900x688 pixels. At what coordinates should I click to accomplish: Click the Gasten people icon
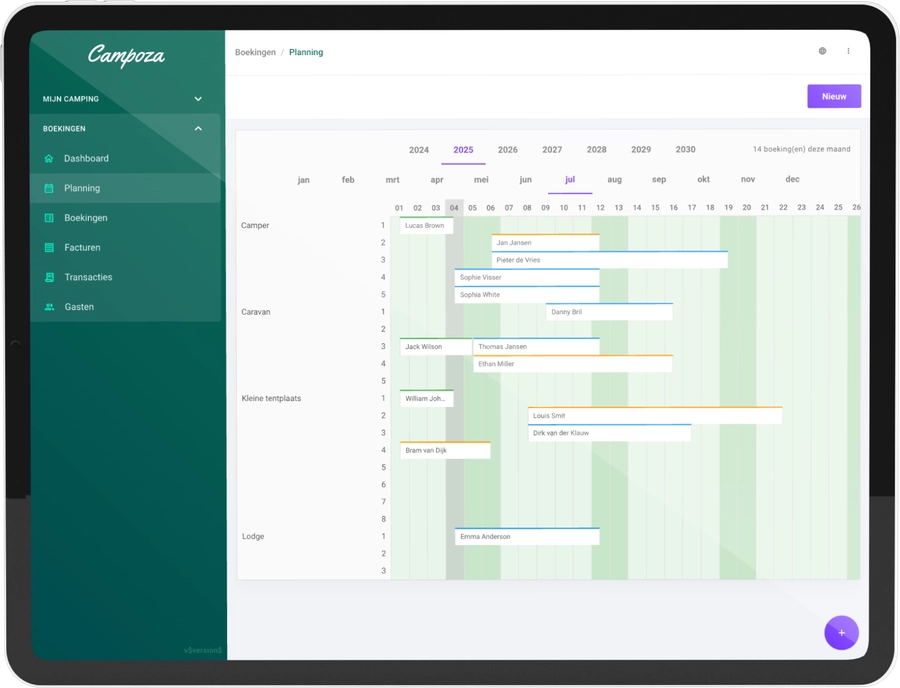(49, 307)
